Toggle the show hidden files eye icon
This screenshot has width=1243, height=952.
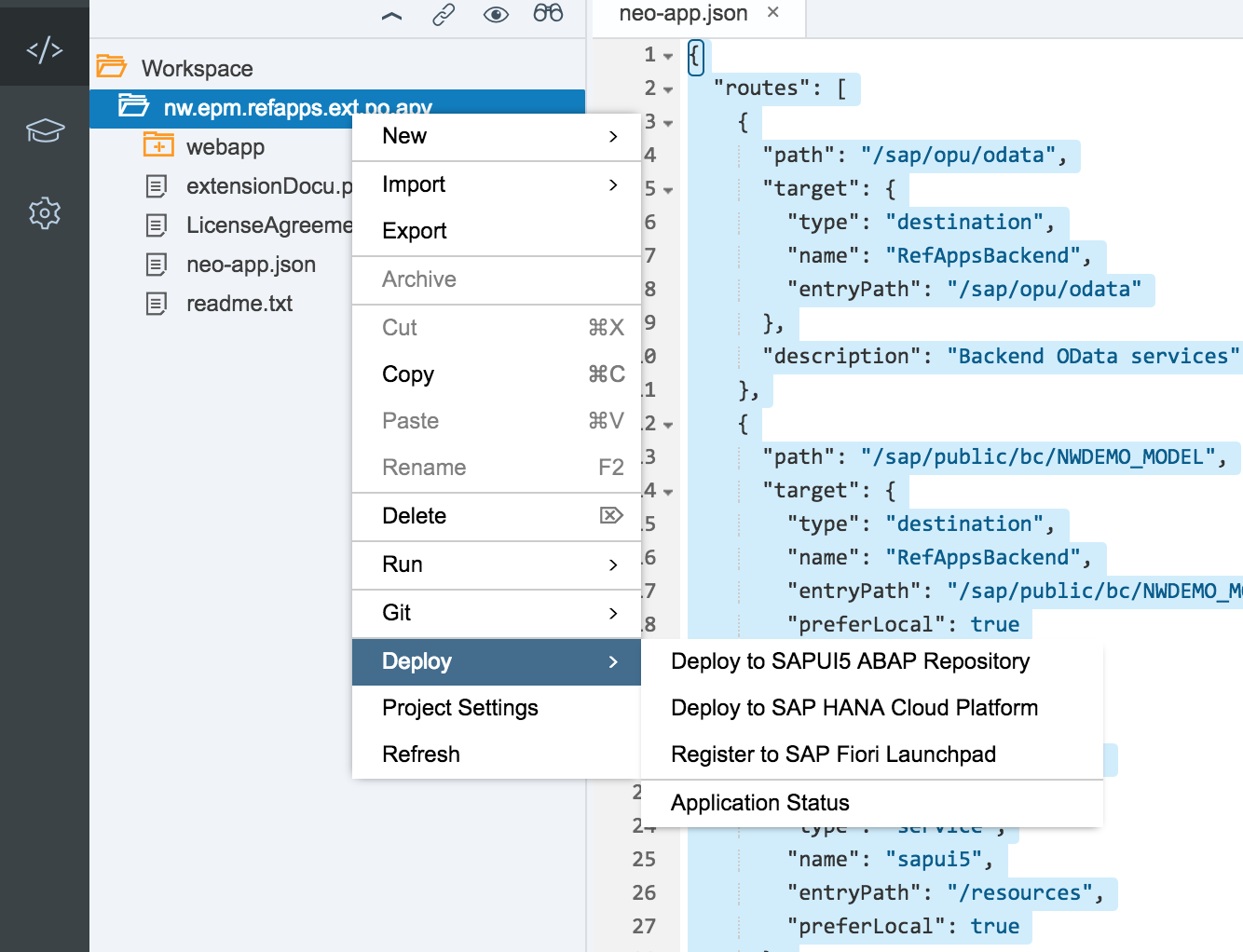tap(496, 14)
